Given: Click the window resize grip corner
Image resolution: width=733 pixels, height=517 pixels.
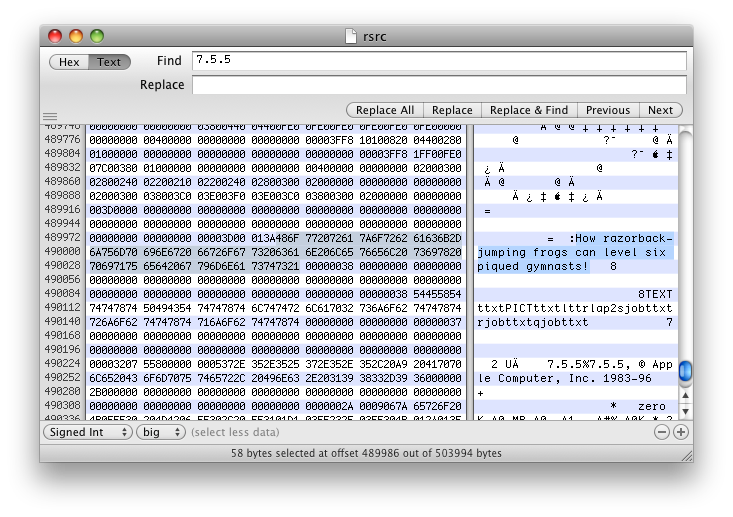Looking at the screenshot, I should click(x=687, y=456).
